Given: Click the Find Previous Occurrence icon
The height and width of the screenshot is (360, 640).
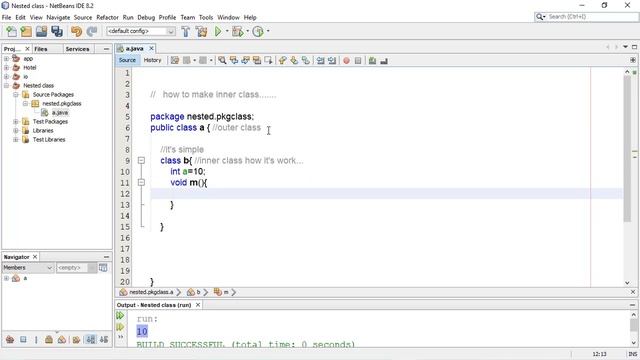Looking at the screenshot, I should [234, 60].
